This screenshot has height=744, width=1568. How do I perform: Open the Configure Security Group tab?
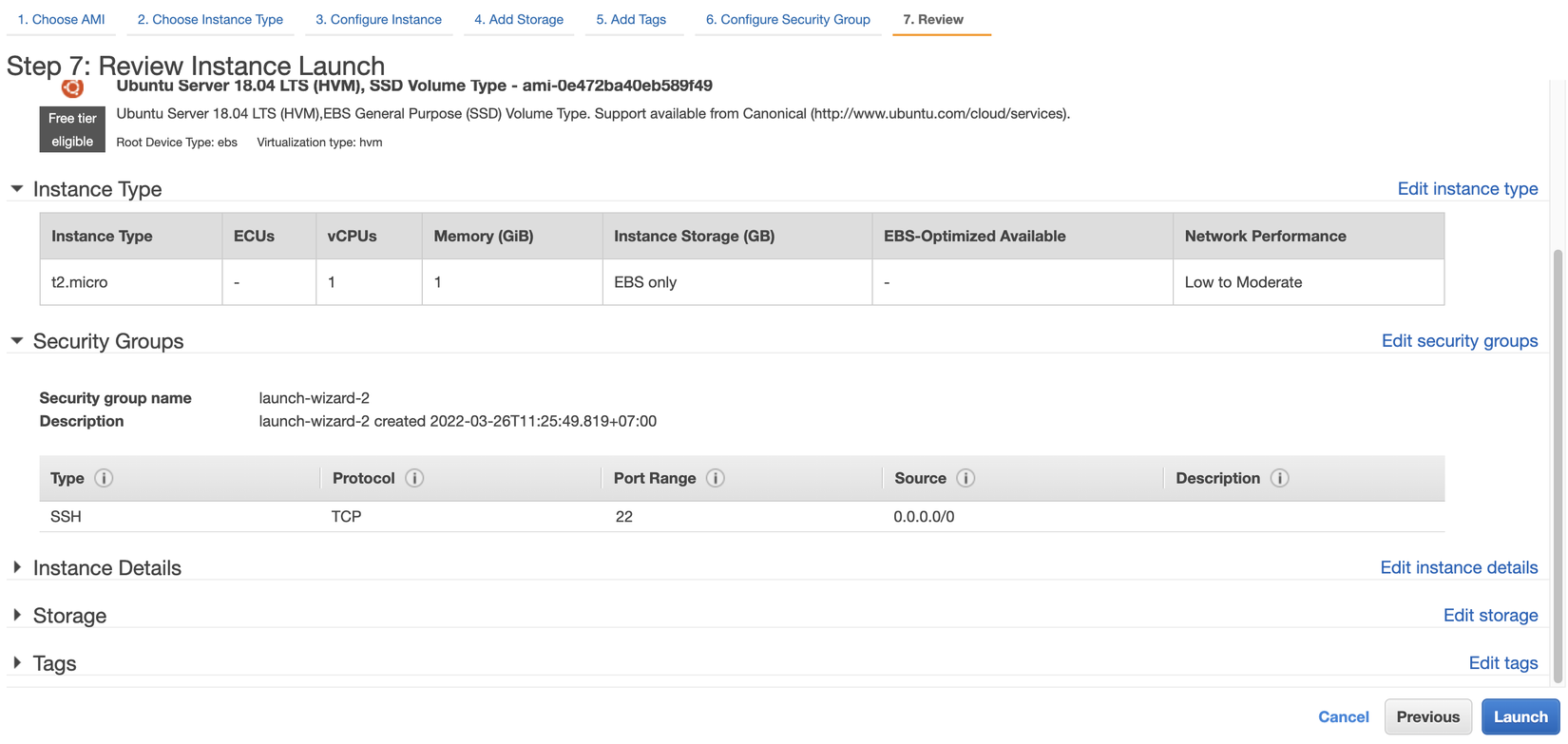click(x=788, y=19)
